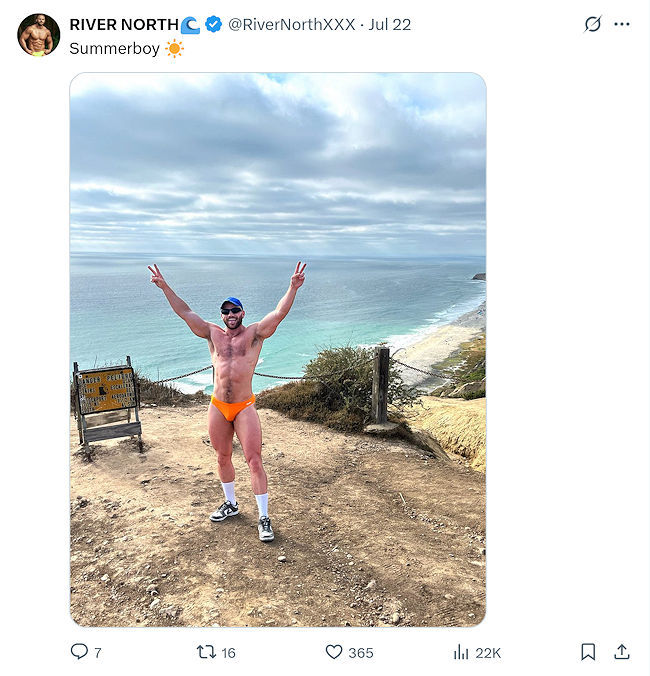Click the Grok explain icon
This screenshot has height=676, width=650.
[593, 24]
